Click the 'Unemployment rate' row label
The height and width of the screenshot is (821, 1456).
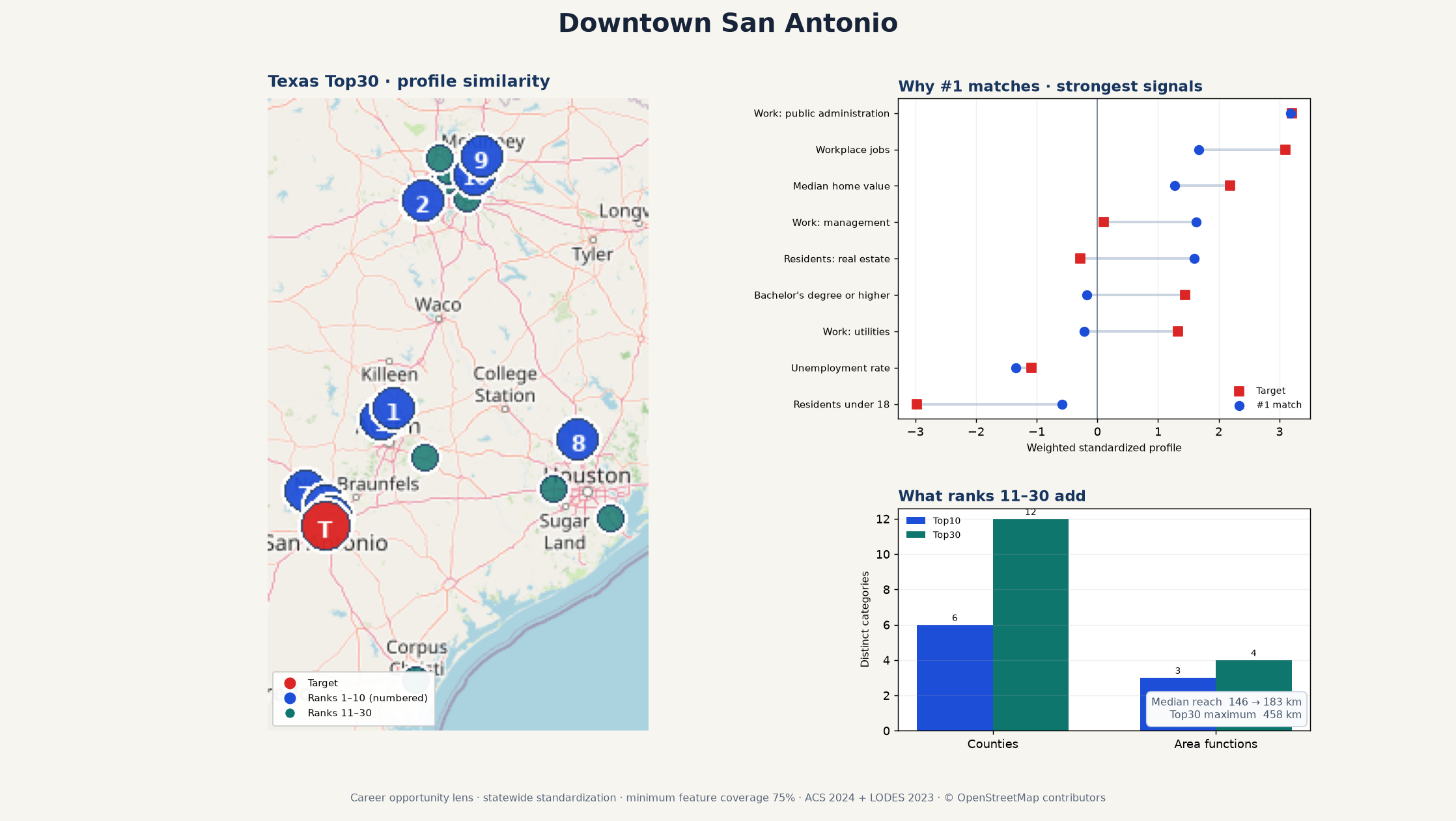[x=840, y=369]
